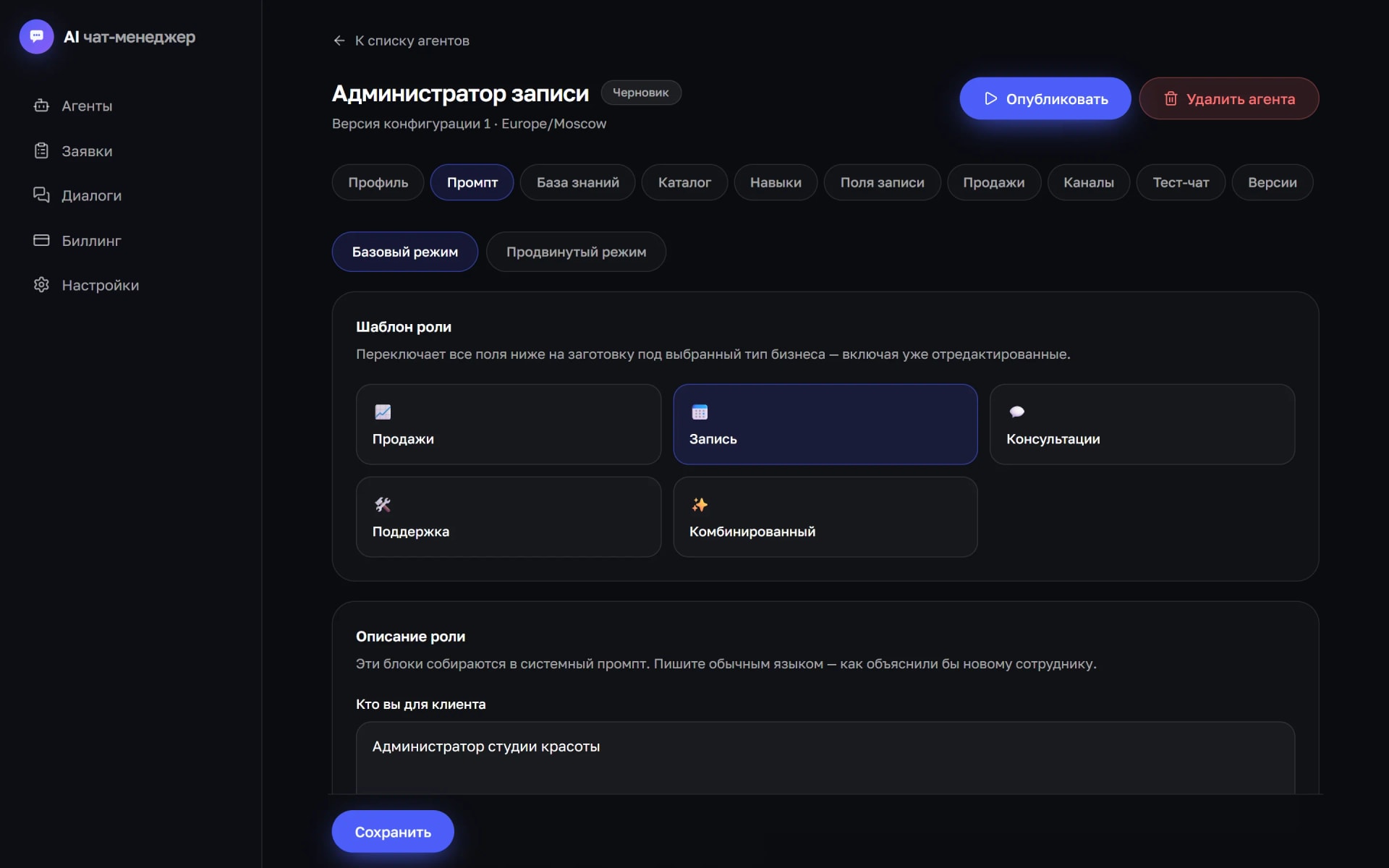
Task: Click the speech bubble icon on Консультации card
Action: [x=1016, y=412]
